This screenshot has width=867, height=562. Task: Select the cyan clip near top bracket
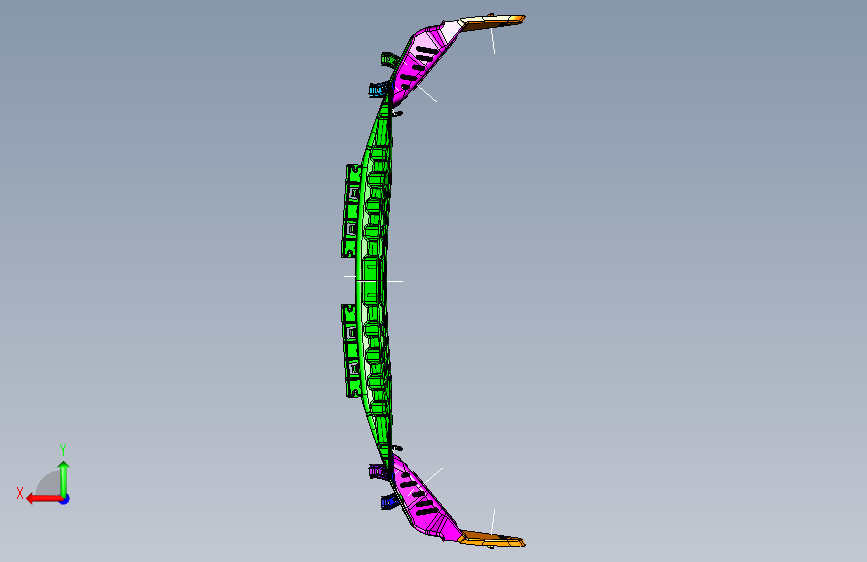click(378, 90)
